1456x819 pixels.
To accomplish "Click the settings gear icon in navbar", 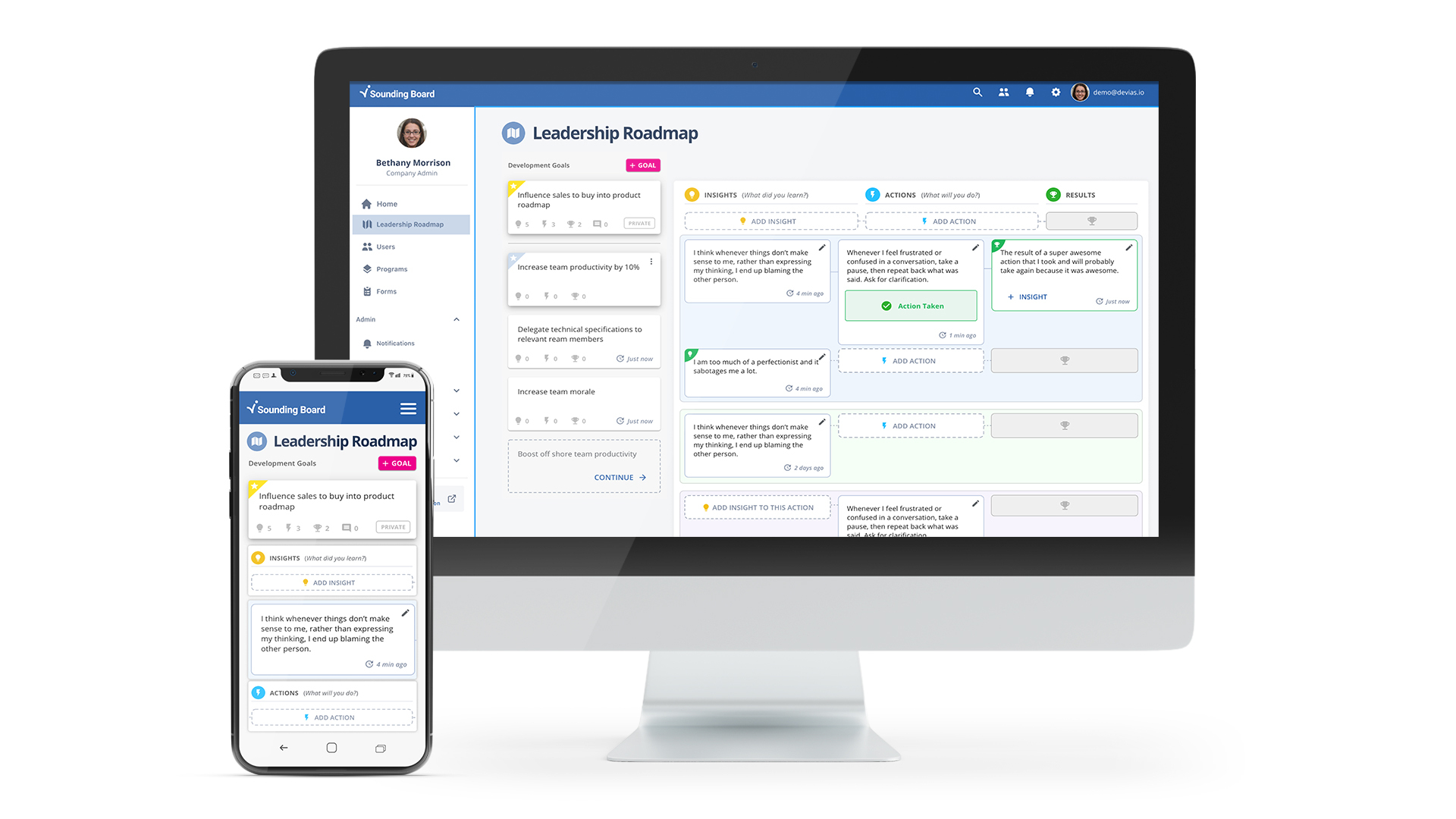I will (1055, 92).
